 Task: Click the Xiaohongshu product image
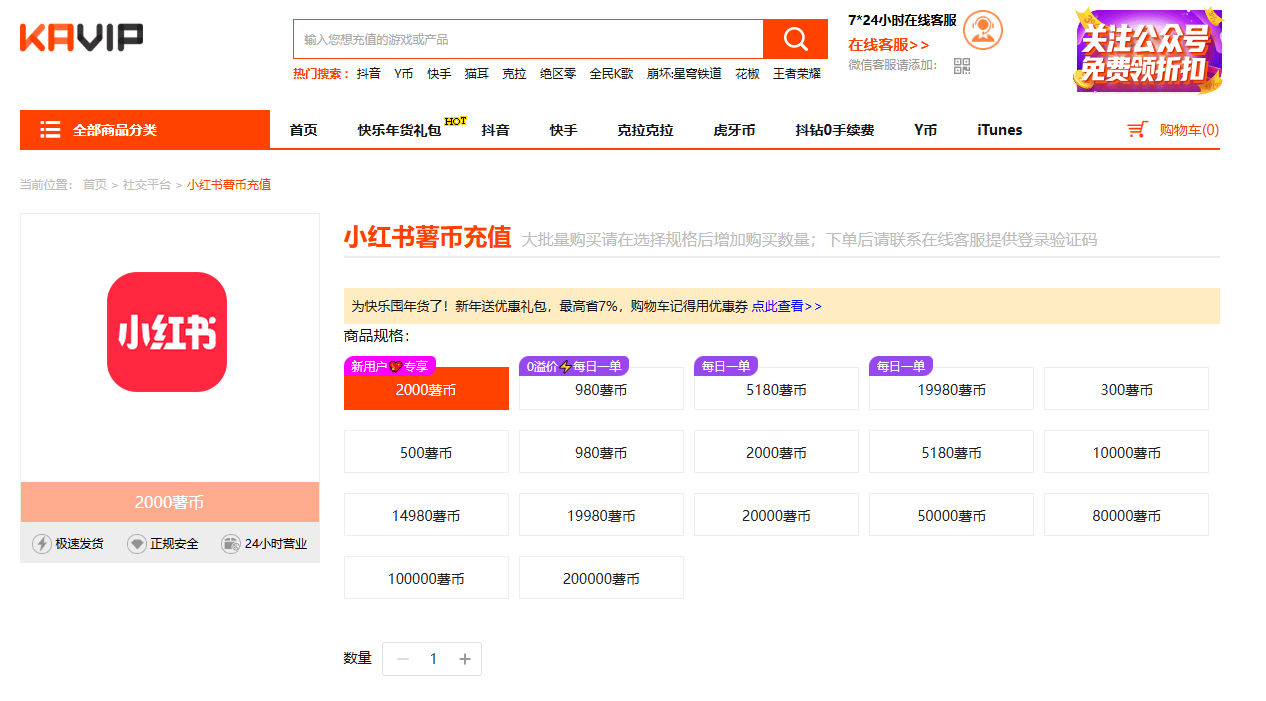167,332
